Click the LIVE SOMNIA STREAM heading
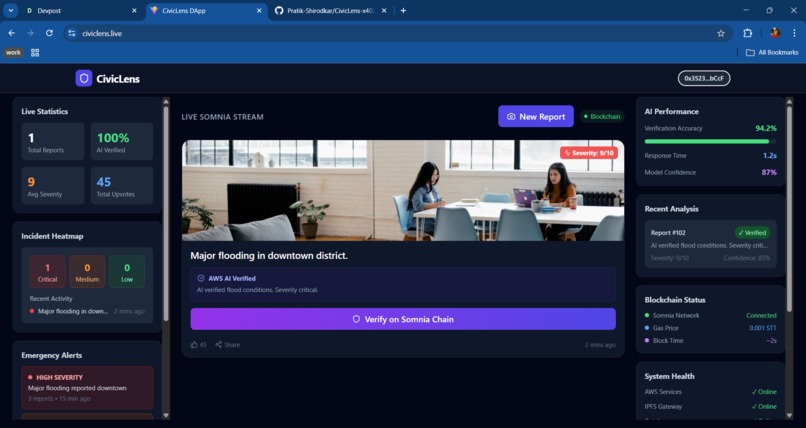Image resolution: width=806 pixels, height=428 pixels. point(223,117)
